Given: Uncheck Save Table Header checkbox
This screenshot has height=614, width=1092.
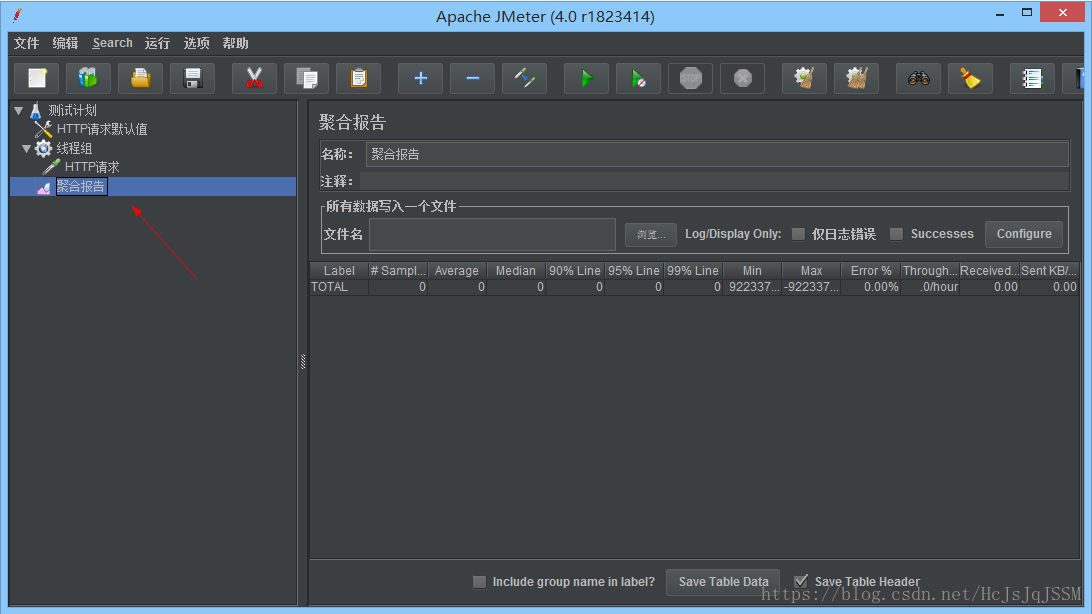Looking at the screenshot, I should pos(801,581).
